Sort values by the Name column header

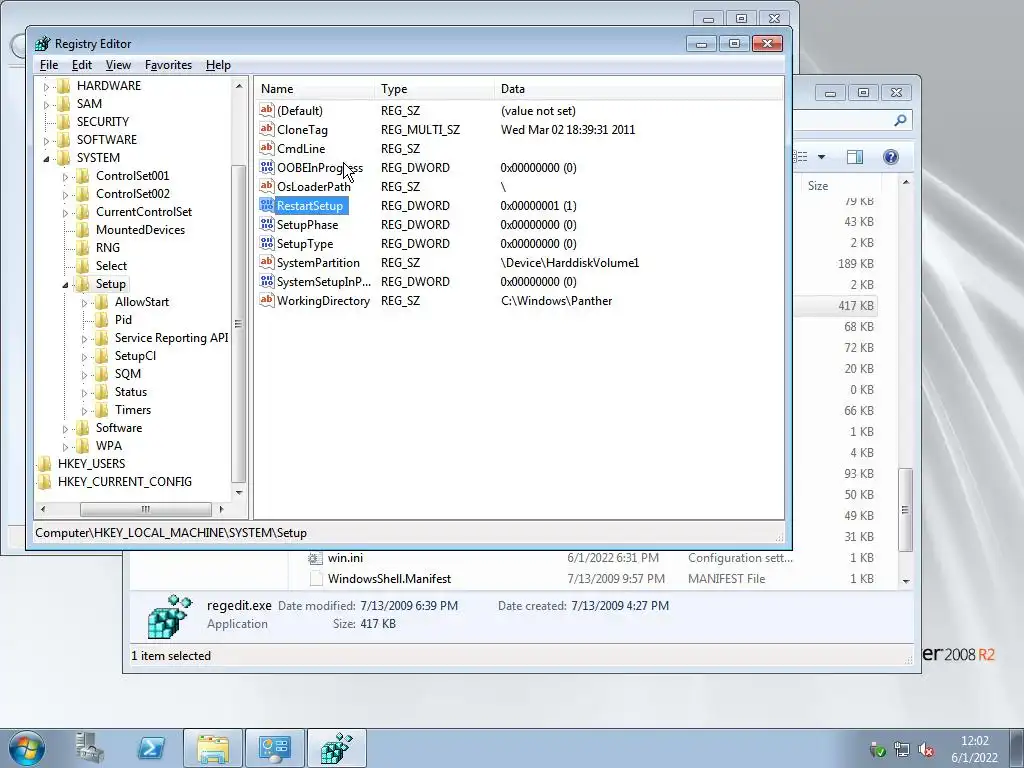[x=315, y=89]
